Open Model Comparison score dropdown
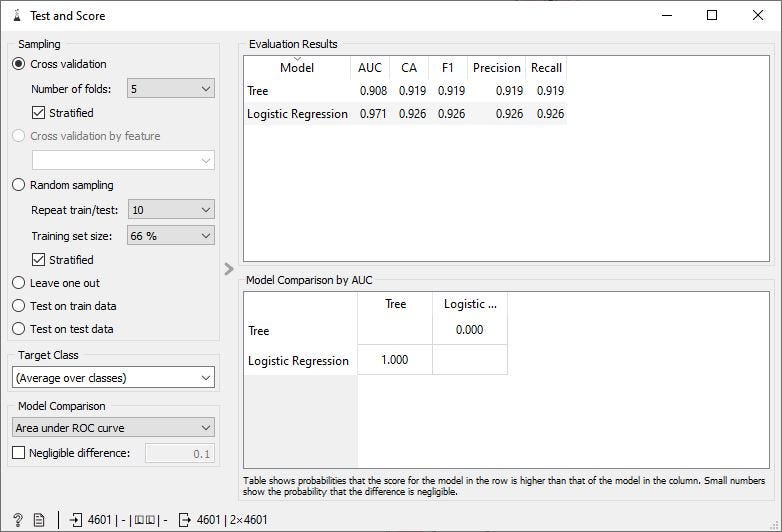The image size is (782, 532). point(113,428)
